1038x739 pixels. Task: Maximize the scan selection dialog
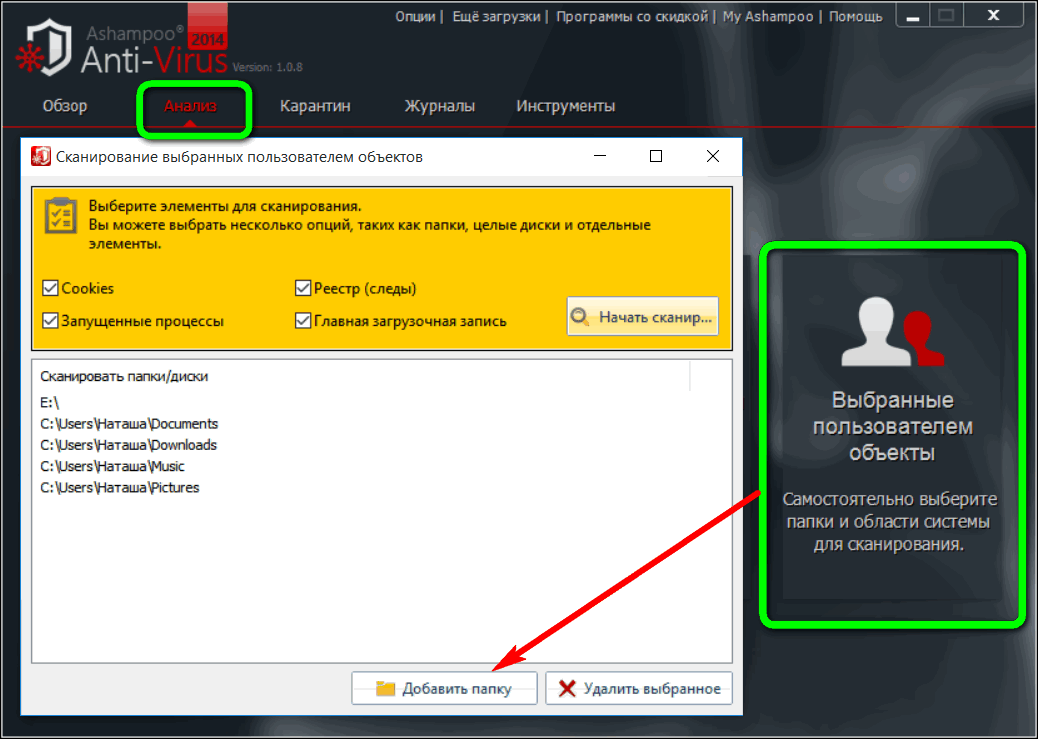pyautogui.click(x=656, y=156)
